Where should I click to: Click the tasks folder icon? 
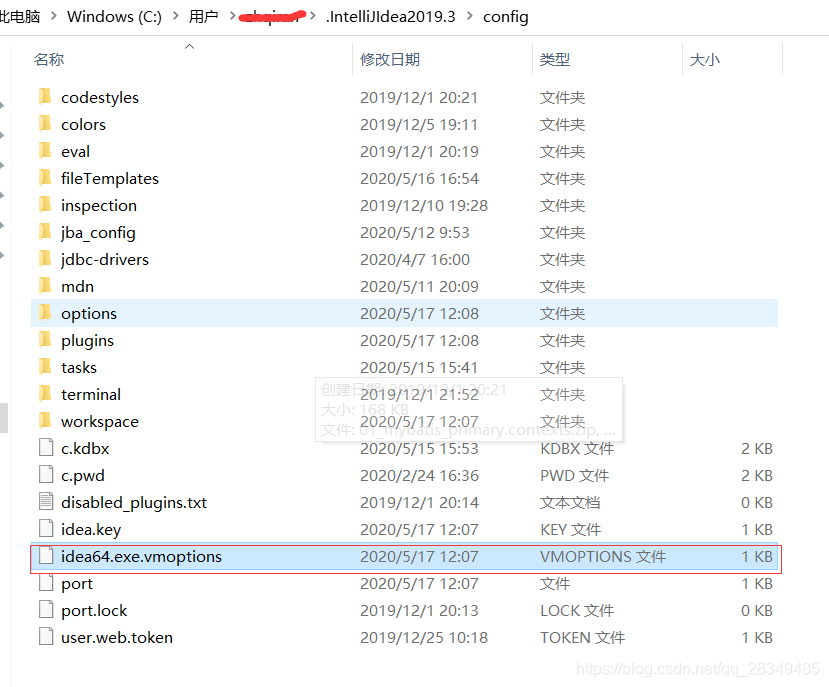coord(45,367)
